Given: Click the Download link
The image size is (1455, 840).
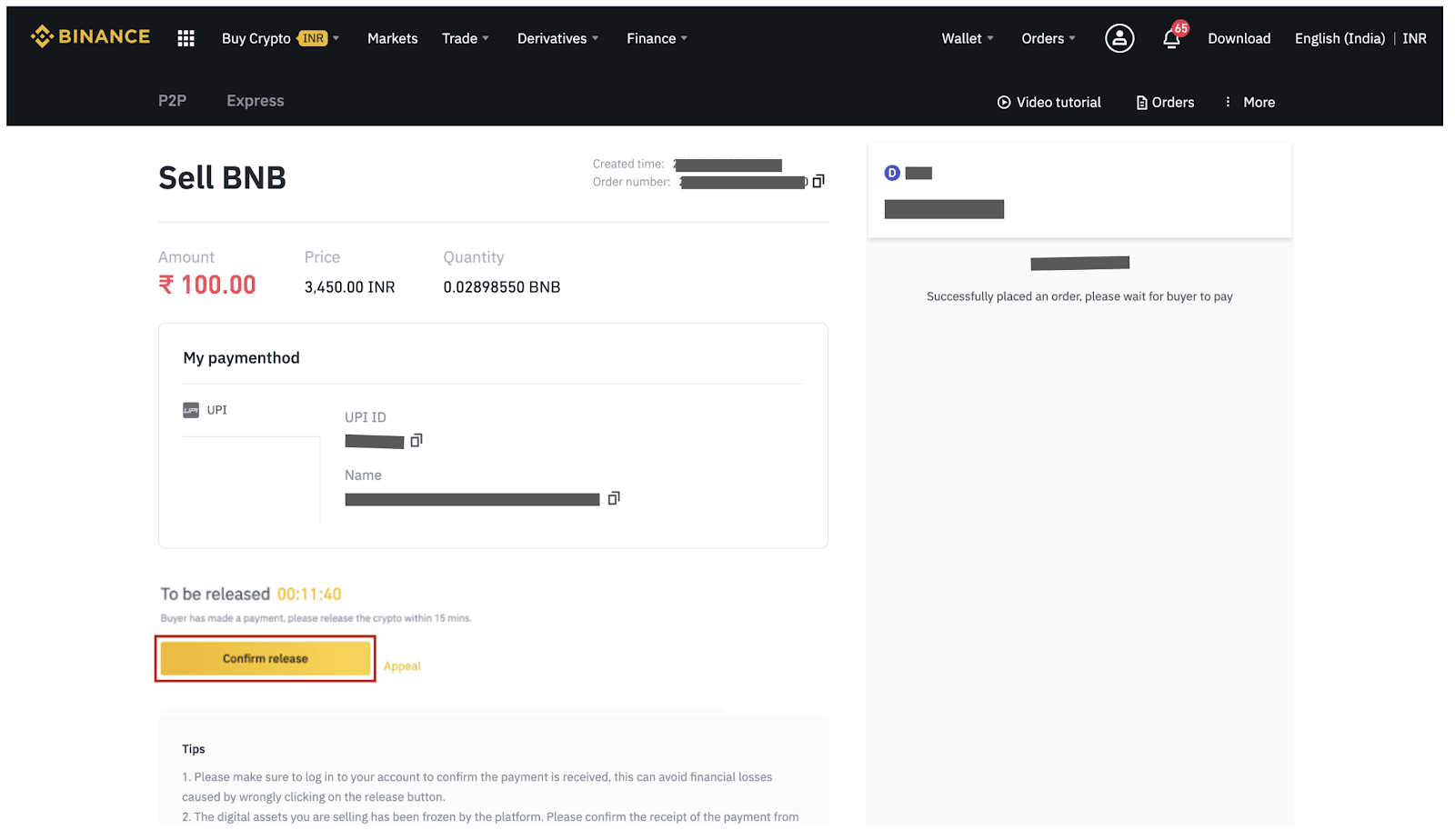Looking at the screenshot, I should pyautogui.click(x=1239, y=38).
